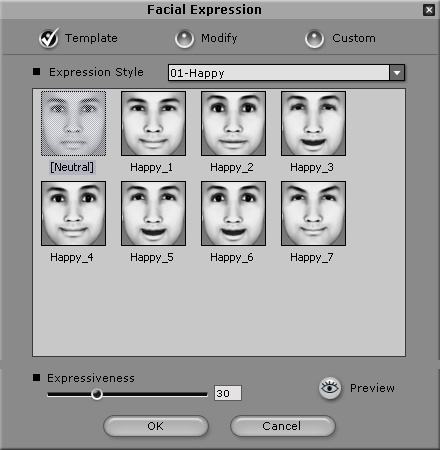Click the Happy_4 label text
This screenshot has height=450, width=440.
(72, 257)
